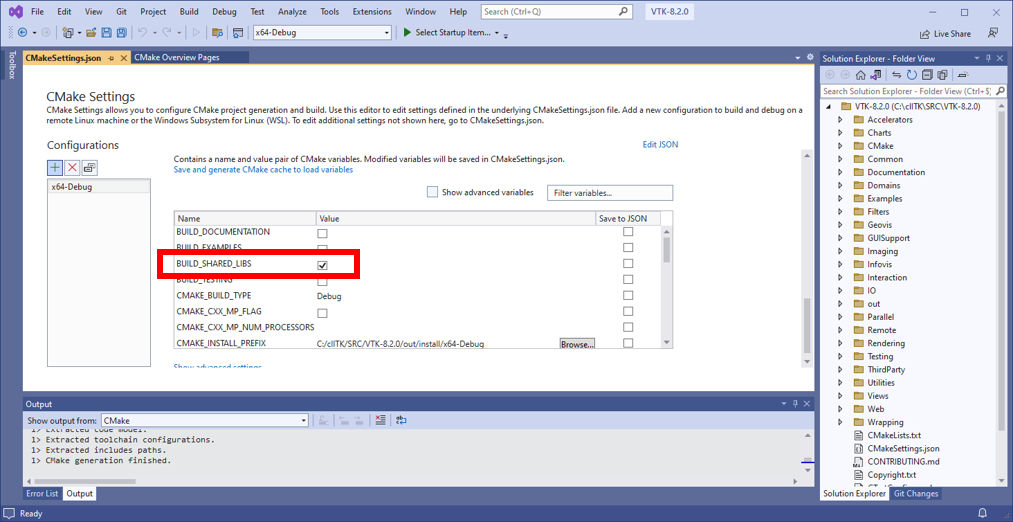Open the Toolbox side panel
The image size is (1013, 522).
(x=11, y=65)
